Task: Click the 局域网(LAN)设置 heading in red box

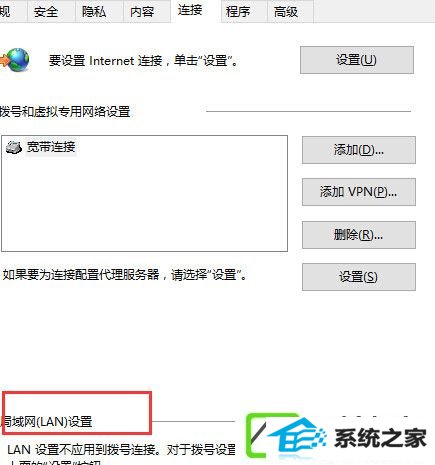Action: (x=46, y=422)
